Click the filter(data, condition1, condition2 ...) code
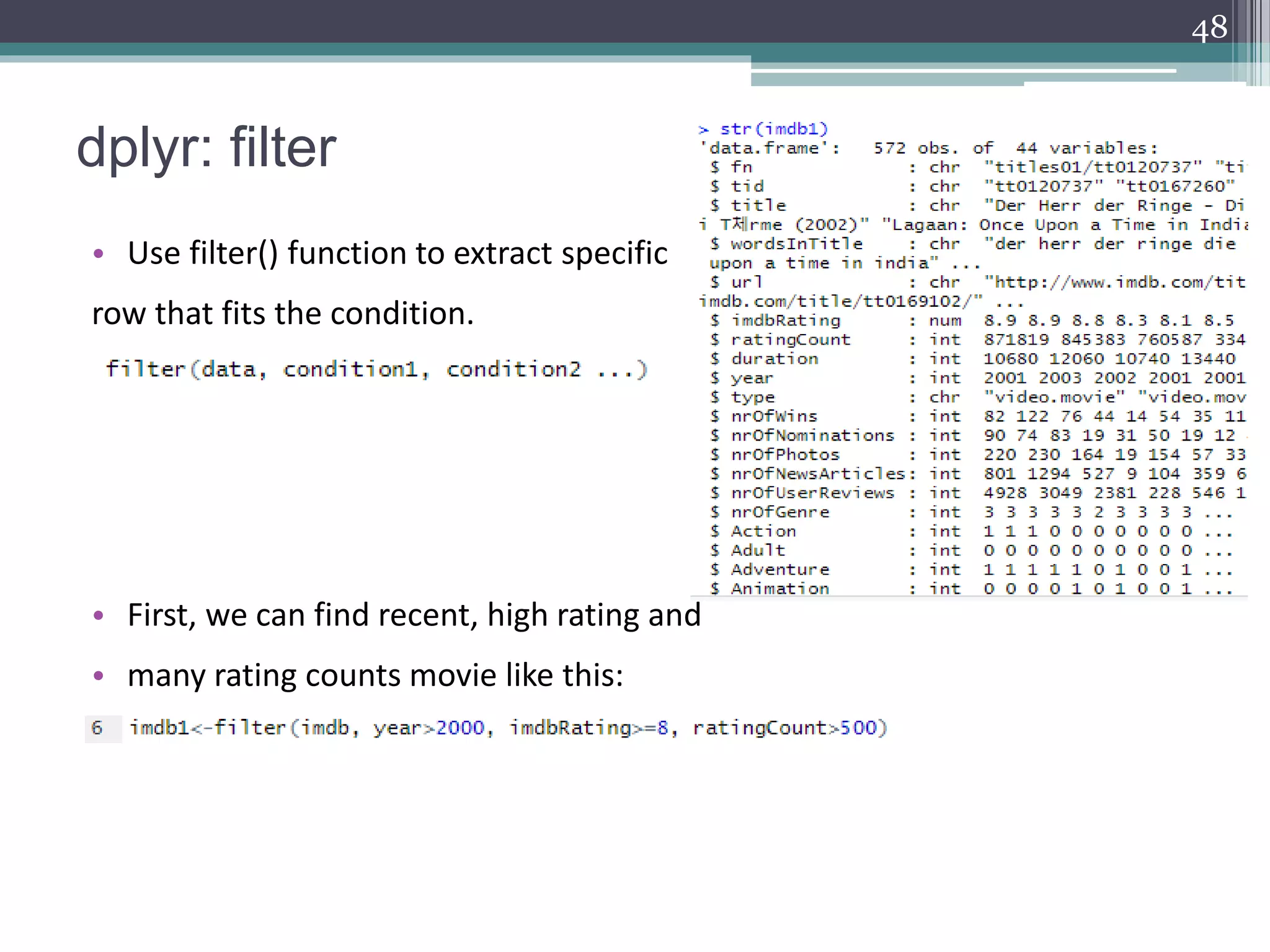Screen dimensions: 1270x952 click(x=376, y=369)
